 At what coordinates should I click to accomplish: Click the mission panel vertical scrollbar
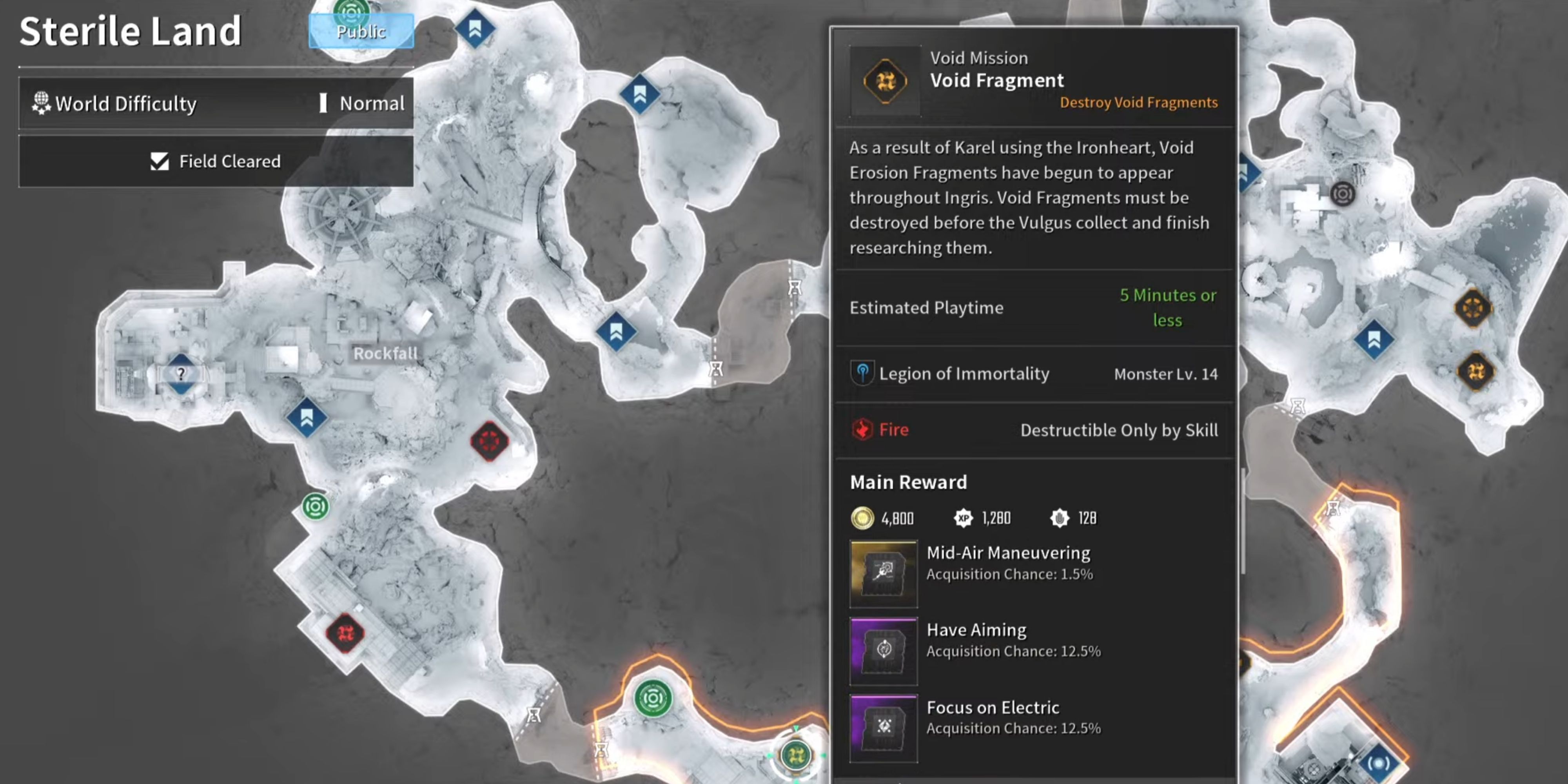pyautogui.click(x=1242, y=521)
